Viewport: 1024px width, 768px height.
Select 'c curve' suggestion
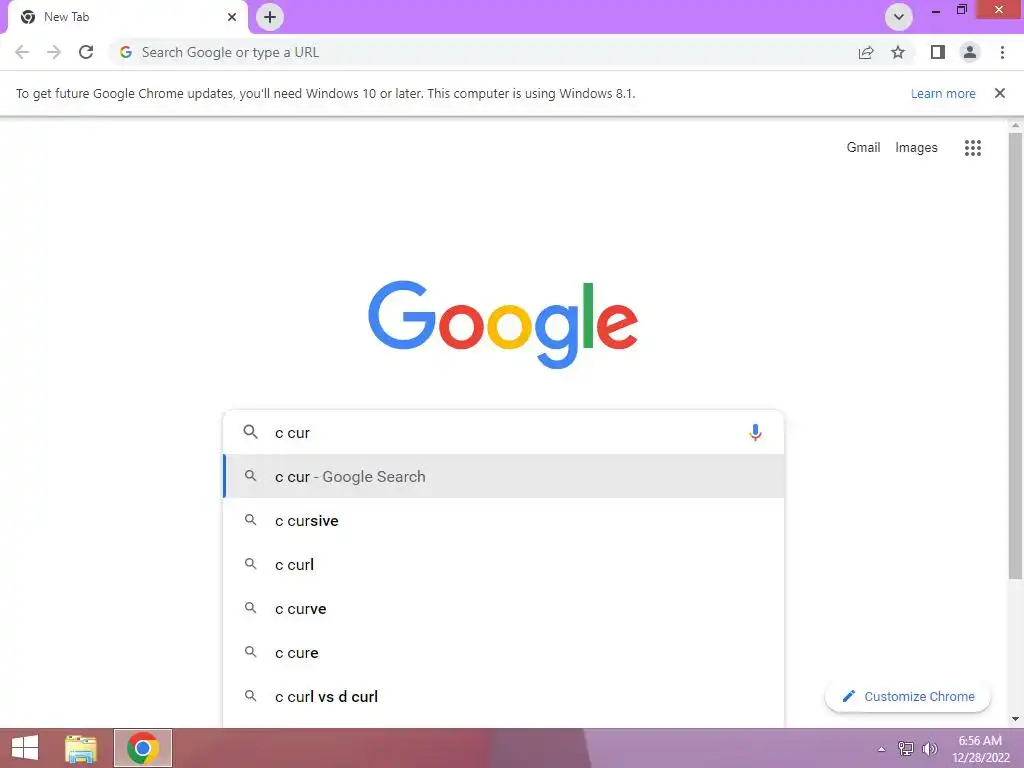pos(503,609)
